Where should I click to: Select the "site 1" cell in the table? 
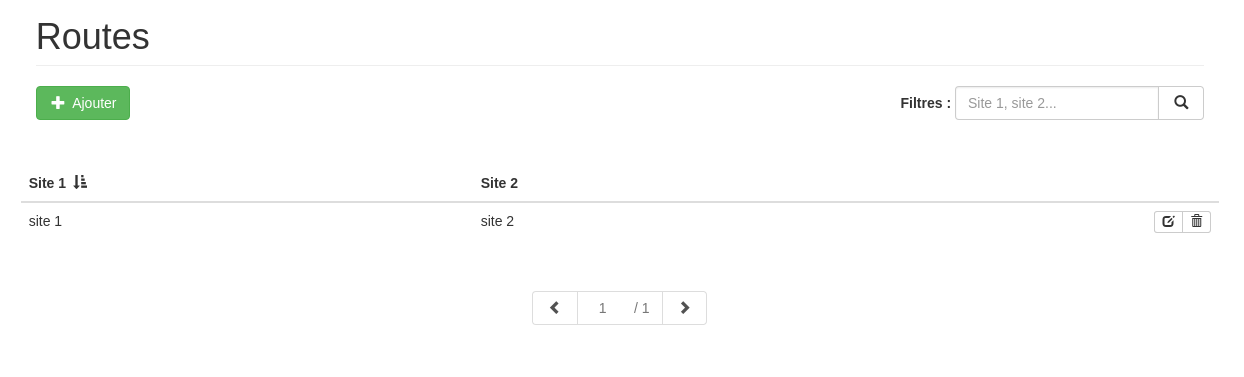coord(45,221)
